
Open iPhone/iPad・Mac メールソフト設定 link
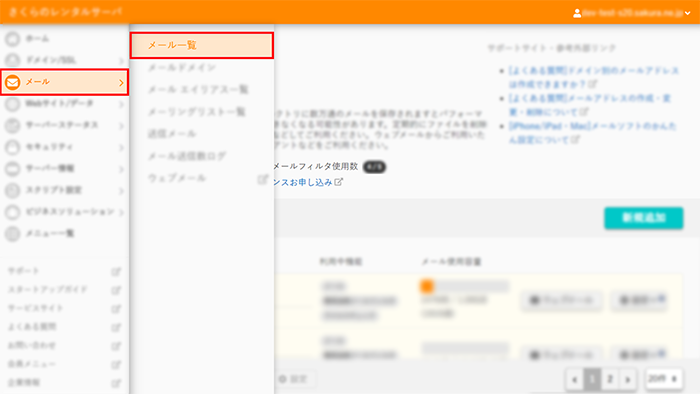click(x=592, y=133)
